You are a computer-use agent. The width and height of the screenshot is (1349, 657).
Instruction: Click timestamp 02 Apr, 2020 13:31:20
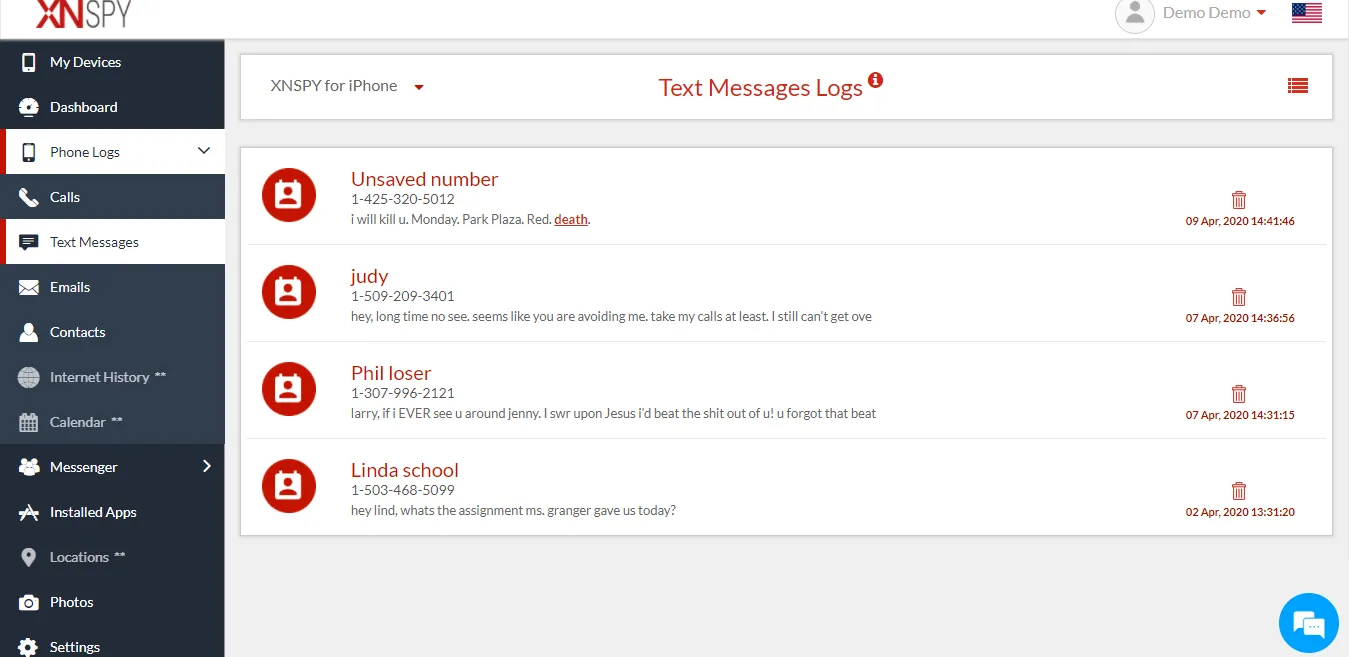(1240, 512)
